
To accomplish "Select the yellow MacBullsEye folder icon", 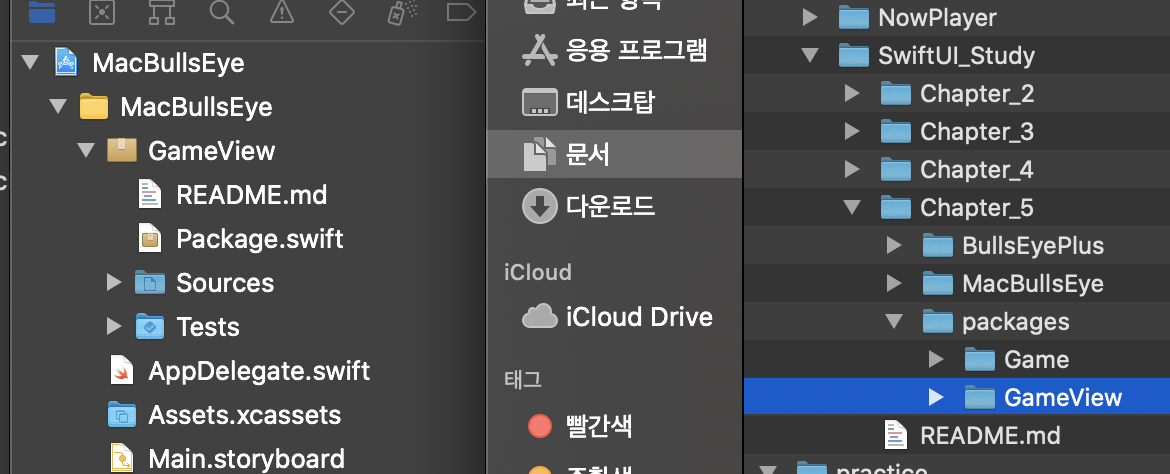I will pyautogui.click(x=94, y=107).
